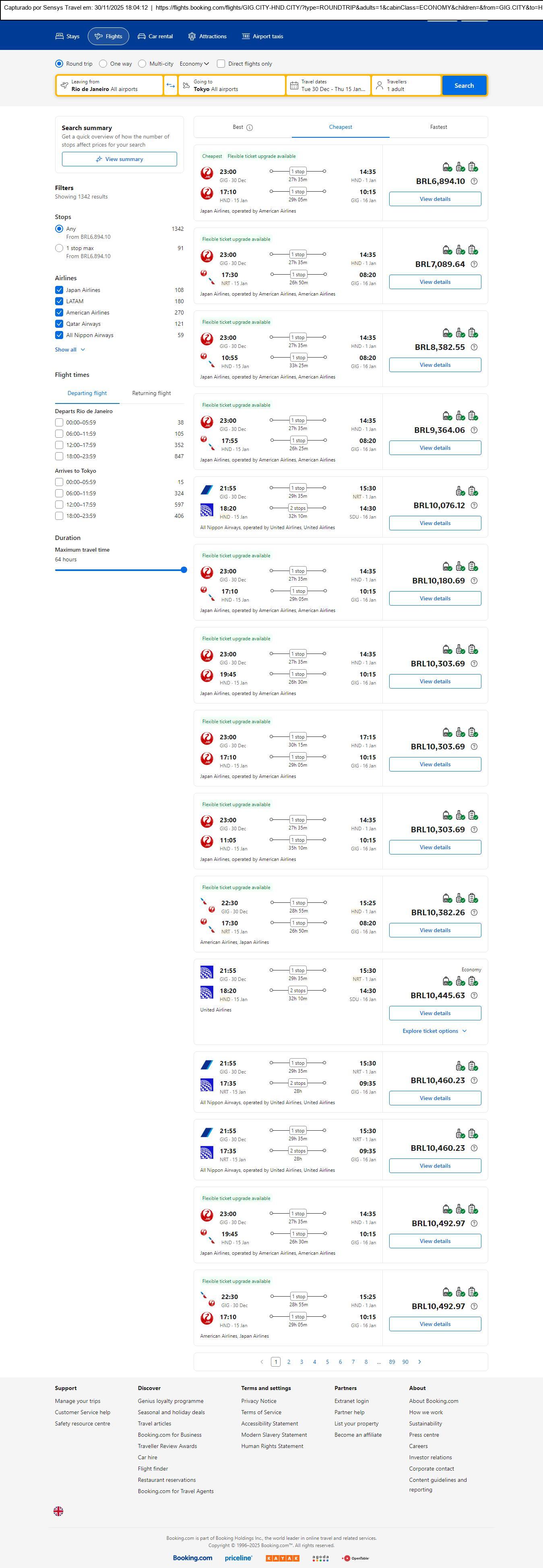Select the 1 stop max radio option
Viewport: 543px width, 1568px height.
(x=59, y=248)
